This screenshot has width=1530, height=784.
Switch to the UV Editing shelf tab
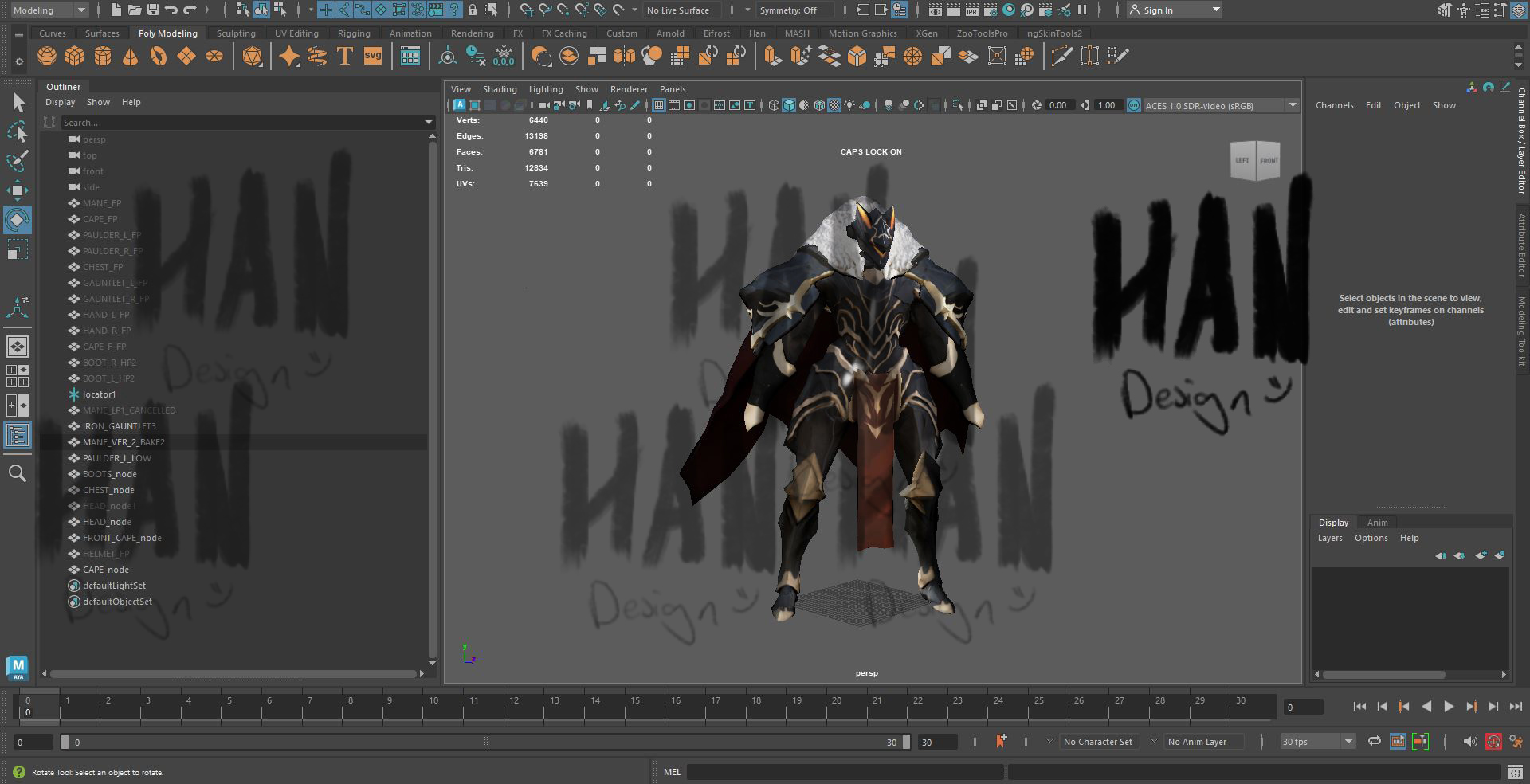click(x=296, y=33)
